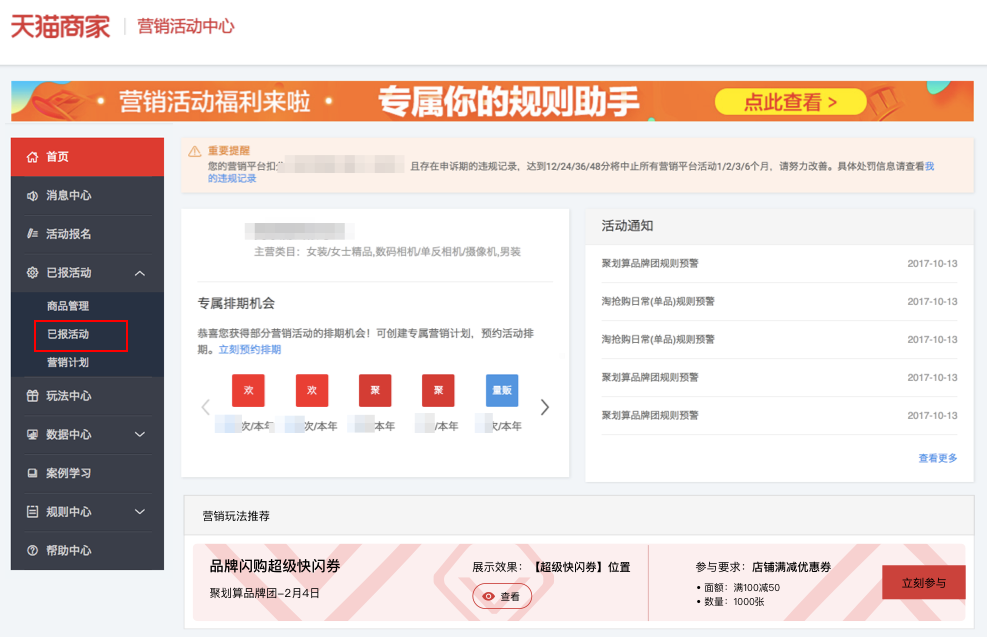Select 已报活动 submenu item
Image resolution: width=987 pixels, height=637 pixels.
(x=68, y=334)
